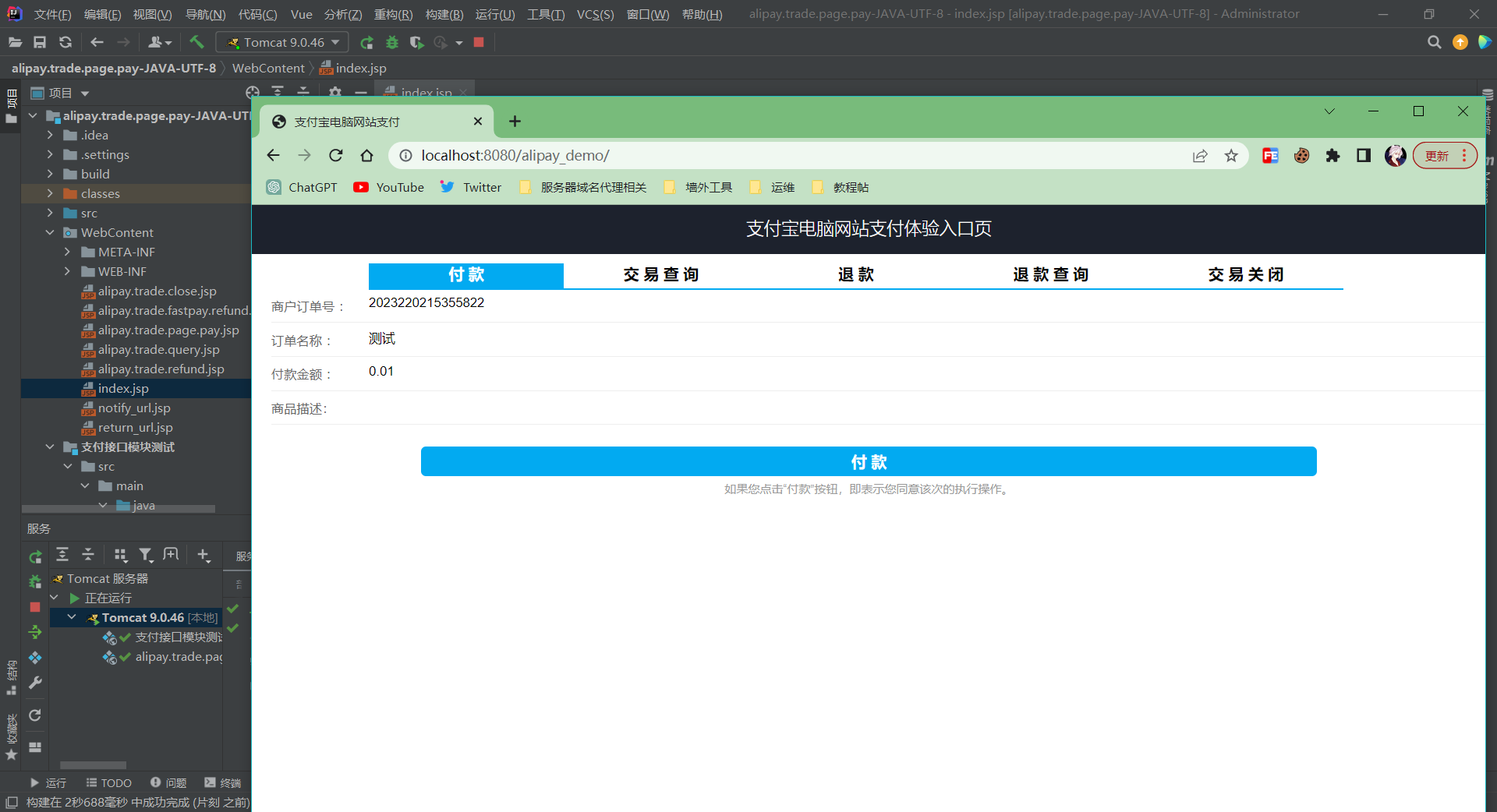Open the ChatGPT bookmark

click(302, 187)
